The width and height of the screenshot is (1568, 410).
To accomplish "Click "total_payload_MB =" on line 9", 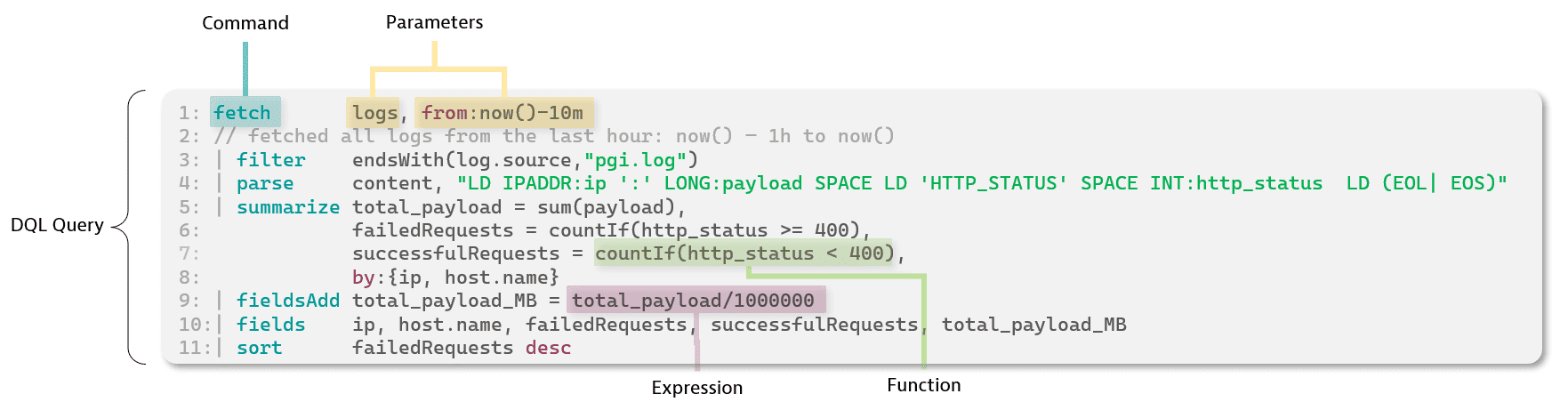I will point(456,301).
